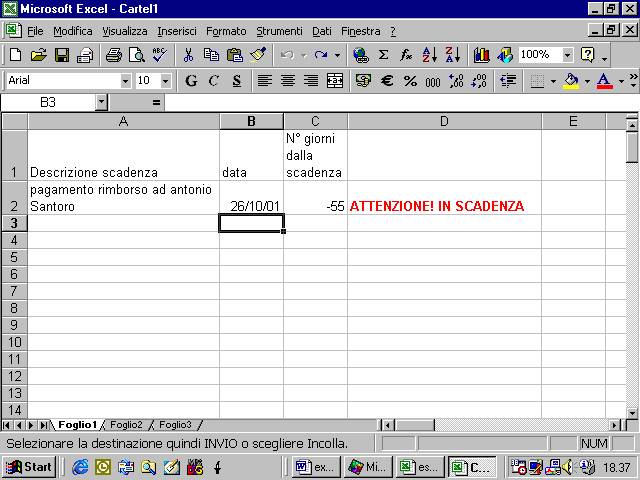Image resolution: width=640 pixels, height=480 pixels.
Task: Select the date cell 26/10/01
Action: tap(251, 198)
